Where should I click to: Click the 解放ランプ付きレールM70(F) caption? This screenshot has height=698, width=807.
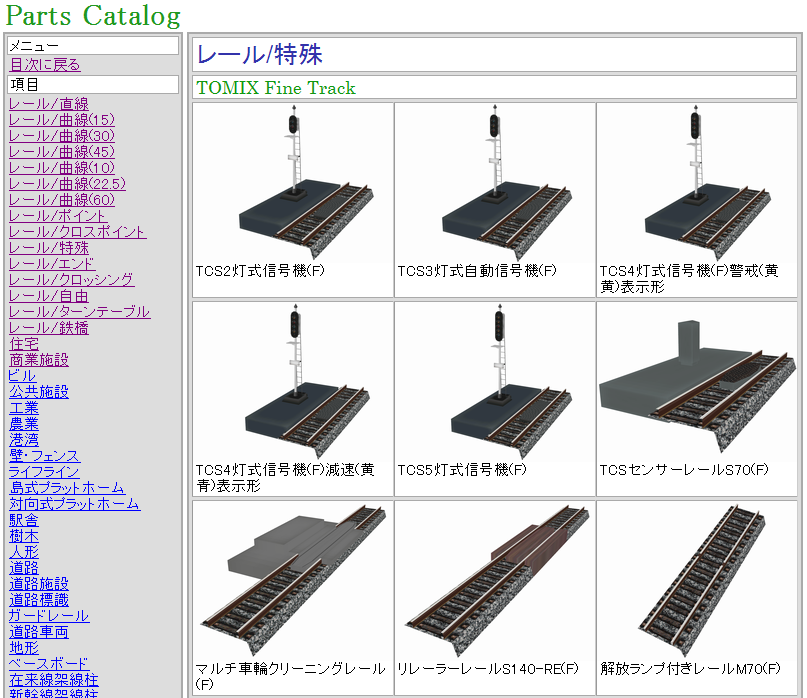[690, 669]
